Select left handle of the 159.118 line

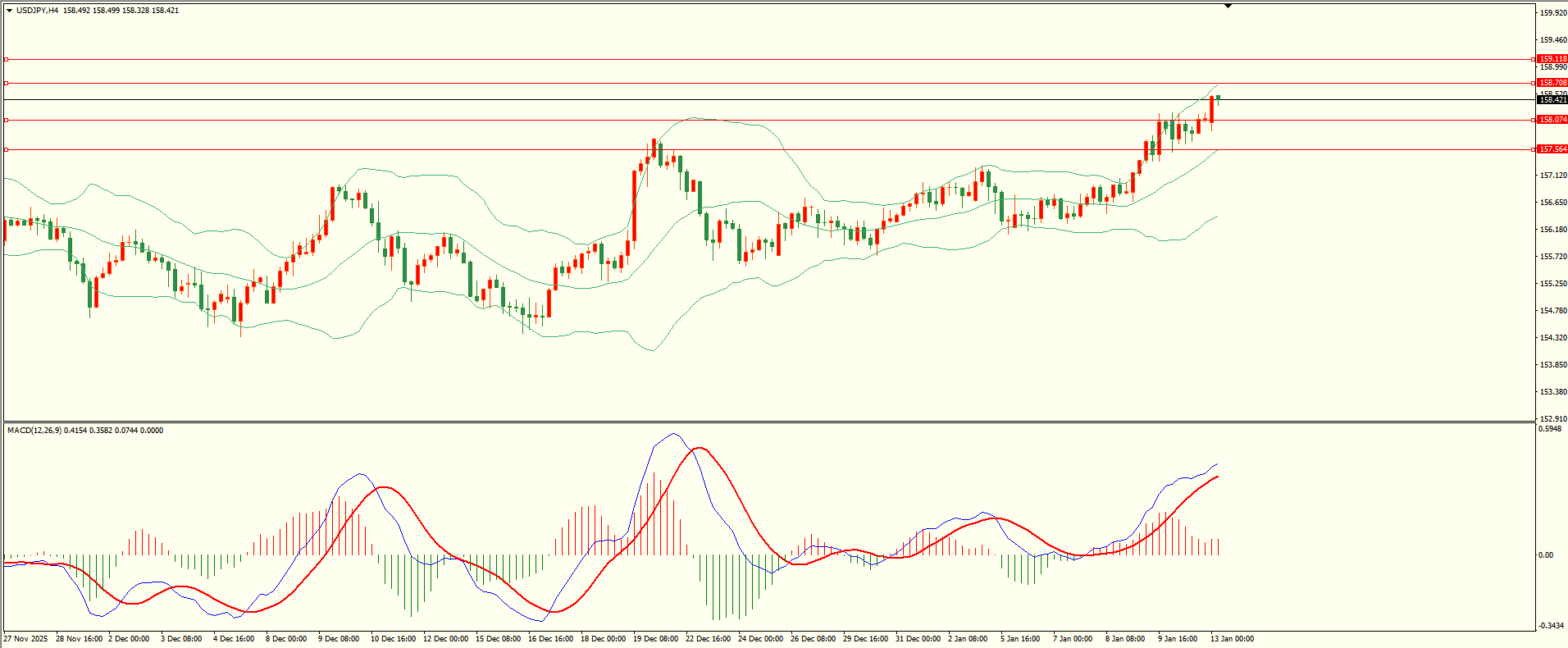pyautogui.click(x=7, y=59)
